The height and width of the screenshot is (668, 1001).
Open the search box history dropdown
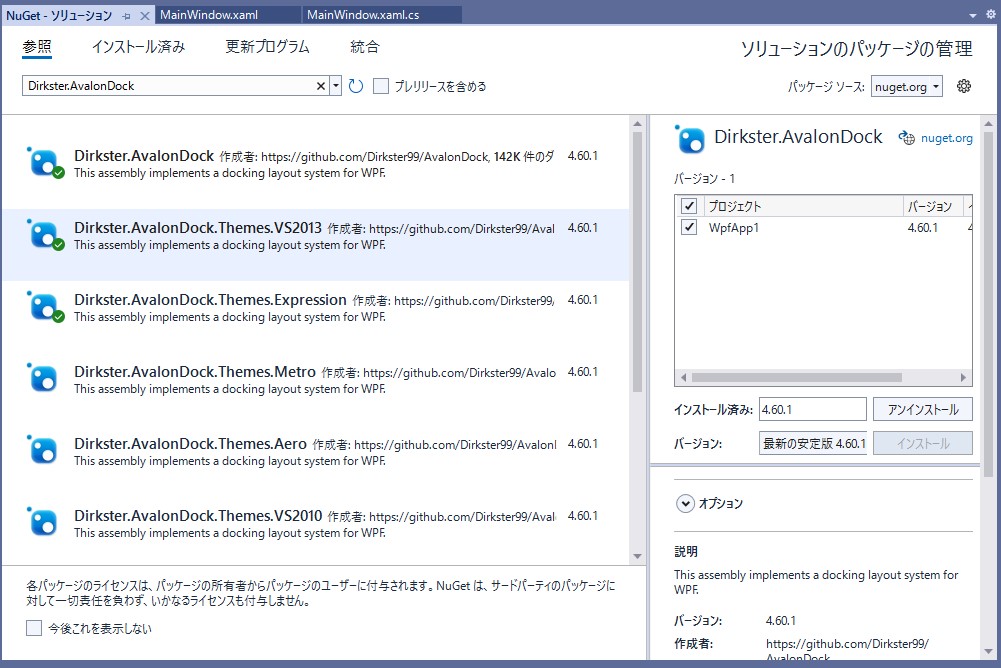pos(335,86)
